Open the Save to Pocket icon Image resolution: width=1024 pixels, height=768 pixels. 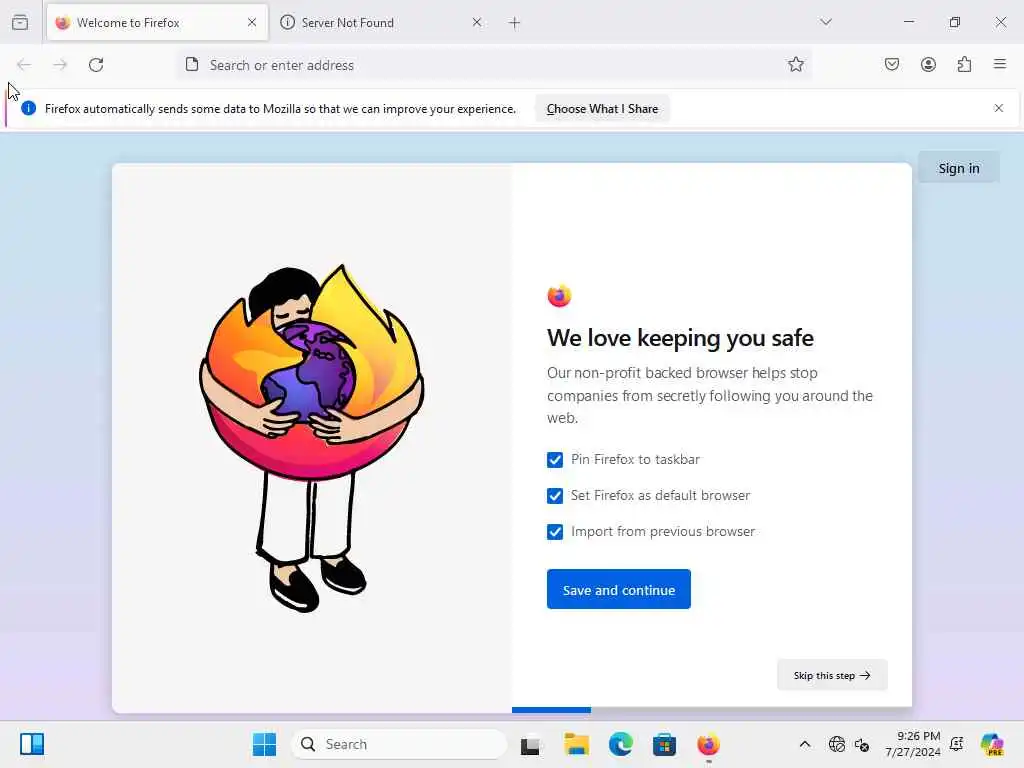pos(892,64)
